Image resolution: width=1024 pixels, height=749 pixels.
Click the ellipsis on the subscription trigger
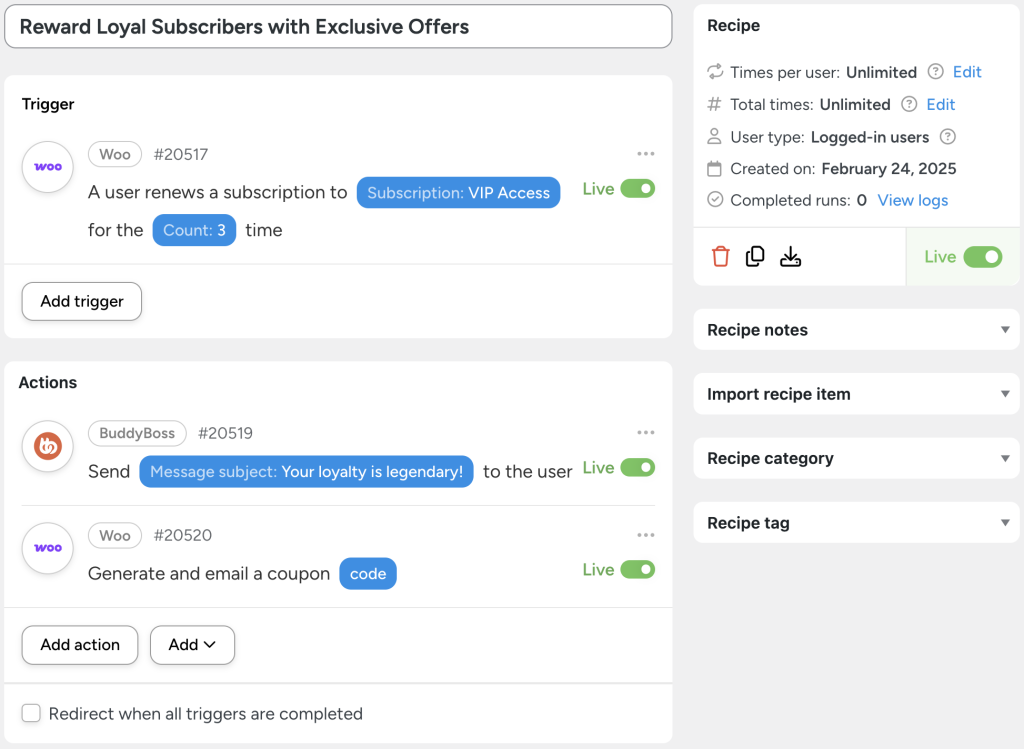645,153
